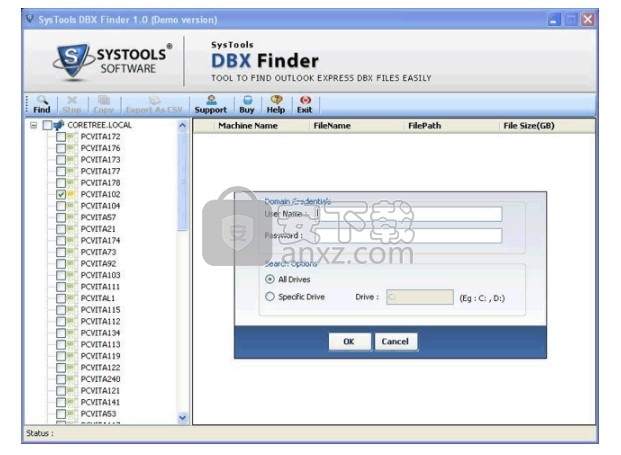Screen dimensions: 621x455
Task: Click the computer icon beside PCVITA172
Action: pyautogui.click(x=72, y=137)
